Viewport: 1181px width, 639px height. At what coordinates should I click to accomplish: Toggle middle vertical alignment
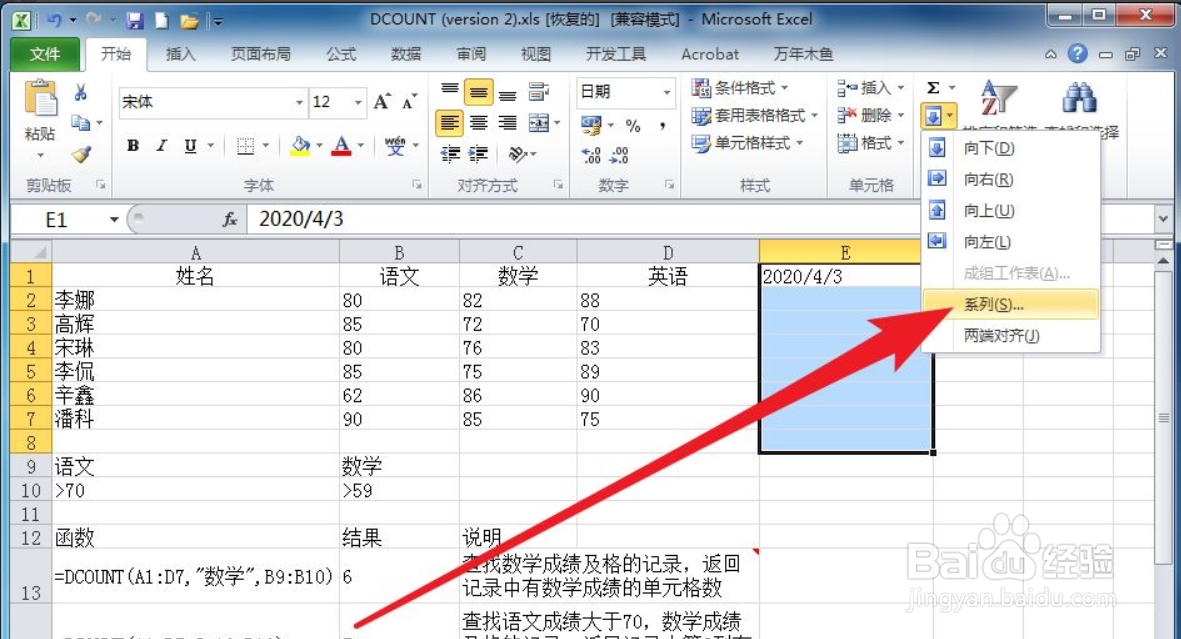pyautogui.click(x=478, y=92)
